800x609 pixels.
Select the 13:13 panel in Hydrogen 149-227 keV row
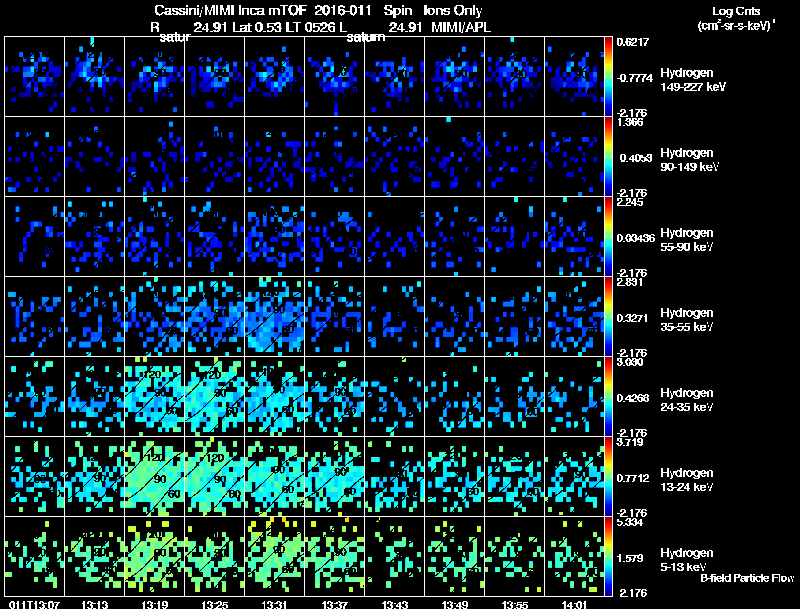(94, 77)
